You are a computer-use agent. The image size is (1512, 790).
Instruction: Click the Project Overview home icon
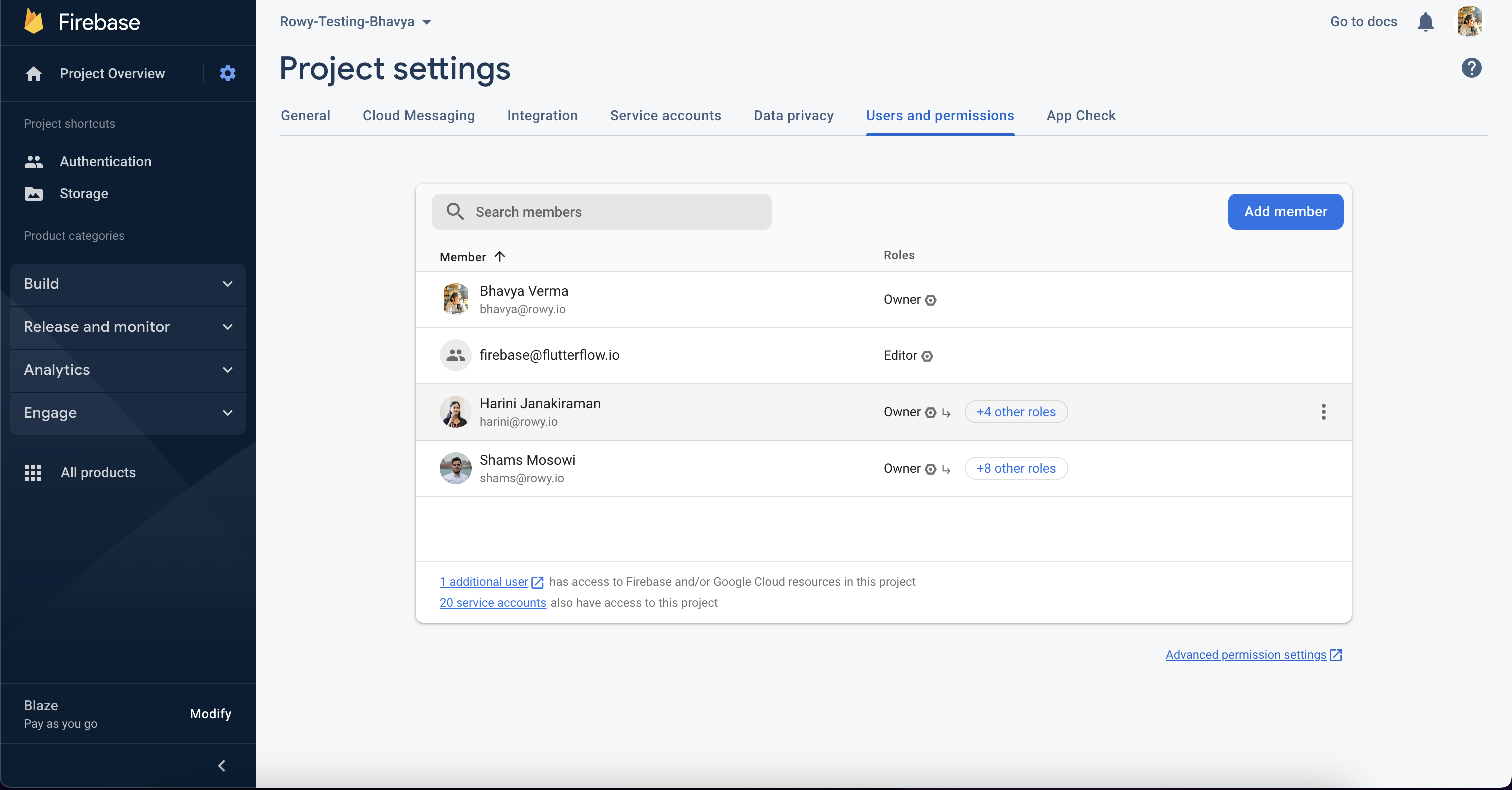pos(34,74)
